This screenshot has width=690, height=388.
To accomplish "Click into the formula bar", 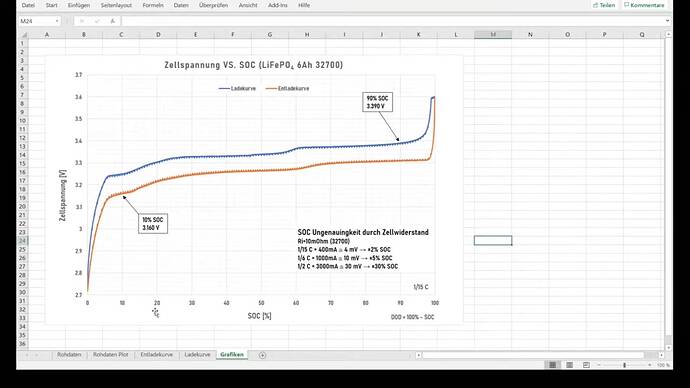I will point(392,21).
